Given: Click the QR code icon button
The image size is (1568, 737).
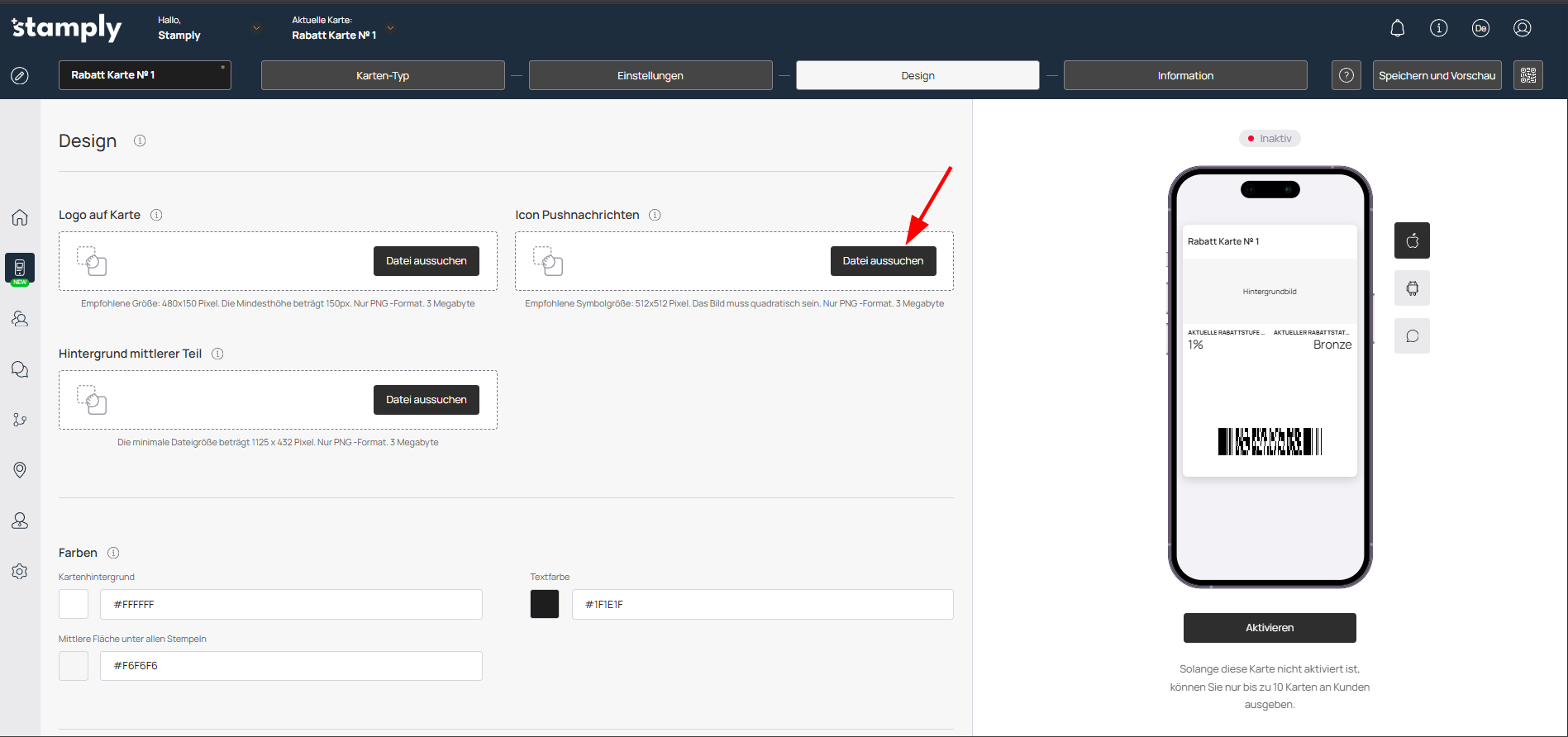Looking at the screenshot, I should point(1527,75).
